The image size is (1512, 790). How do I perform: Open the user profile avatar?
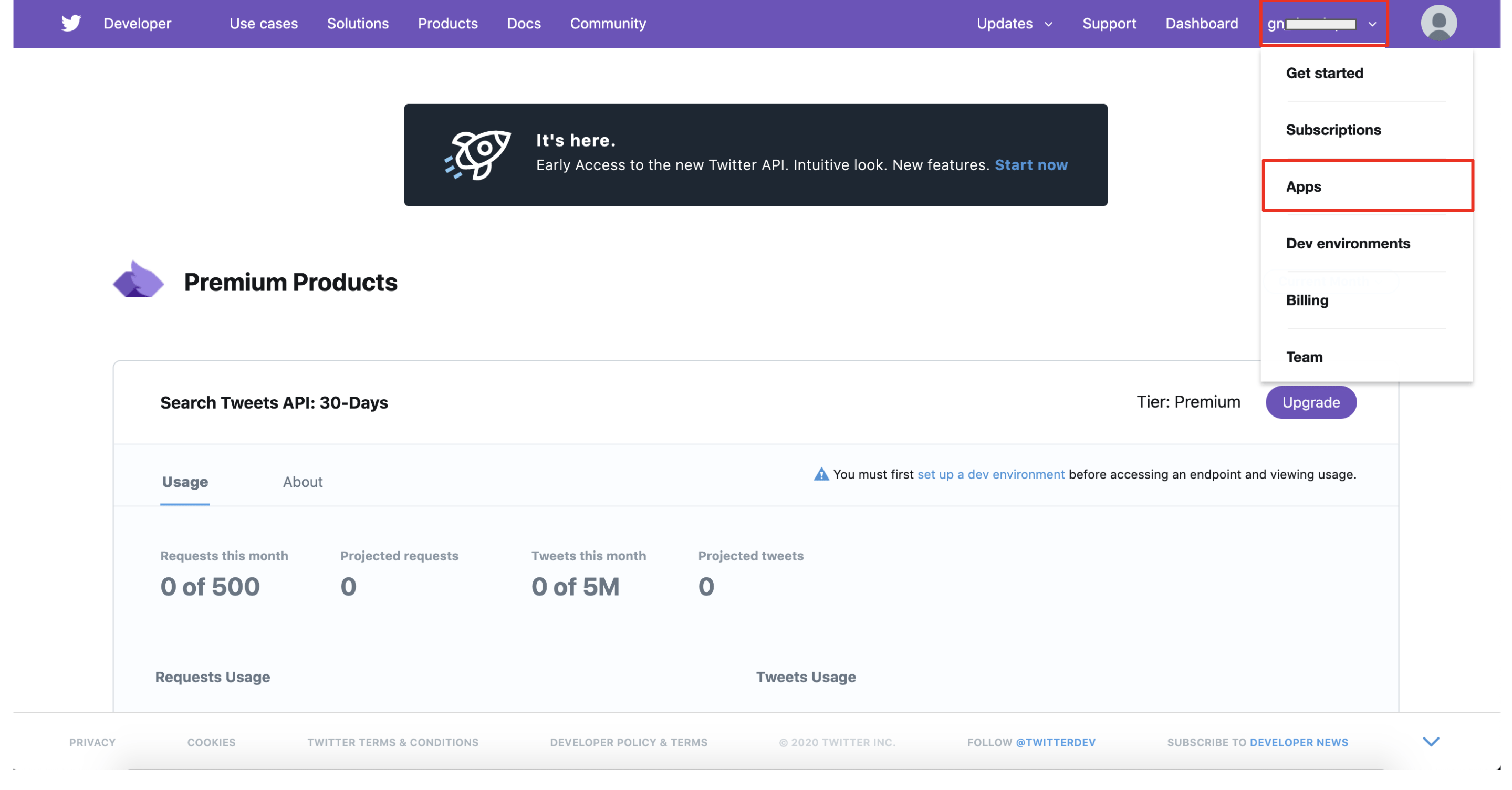pos(1438,24)
